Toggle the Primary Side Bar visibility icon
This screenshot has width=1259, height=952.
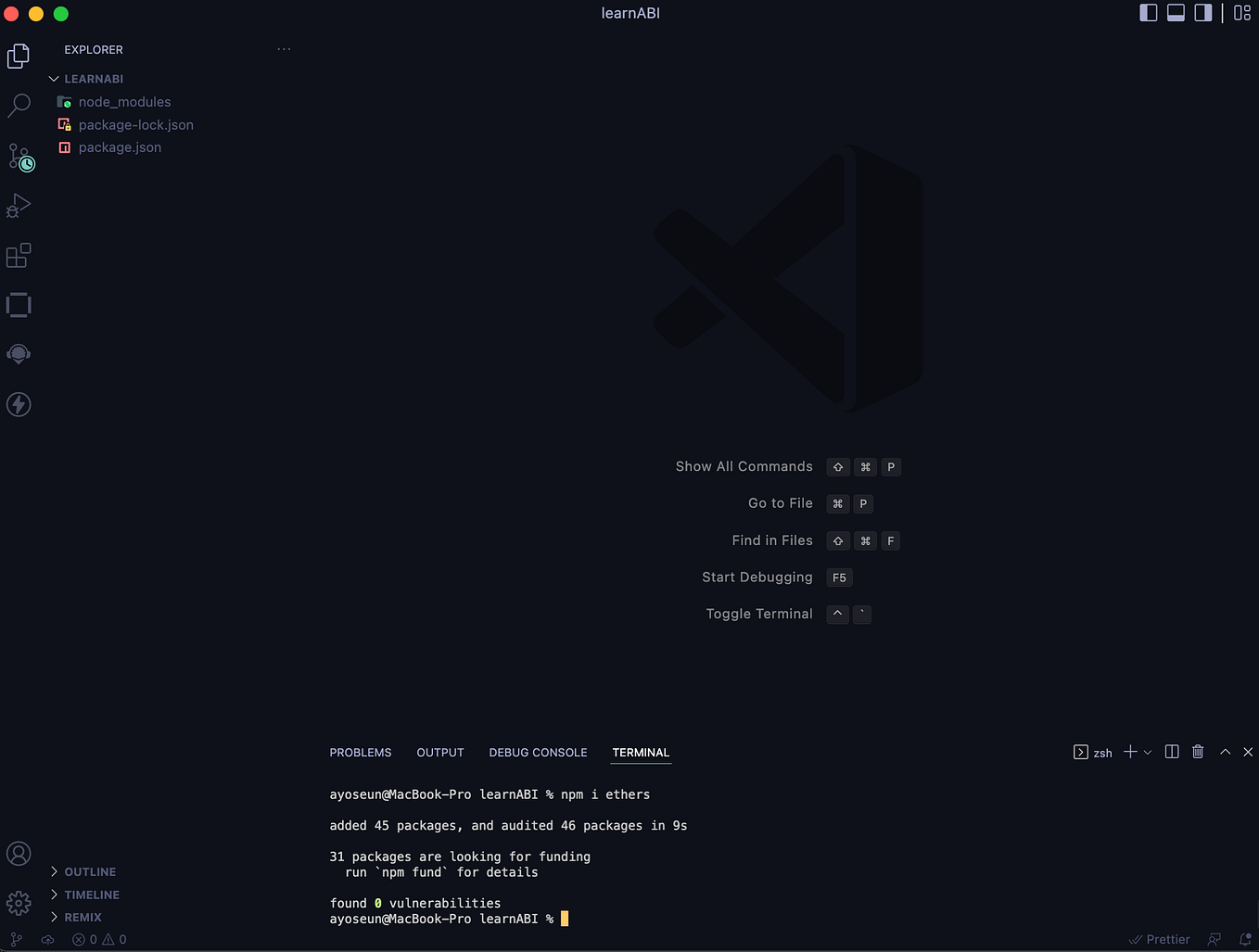(1149, 13)
